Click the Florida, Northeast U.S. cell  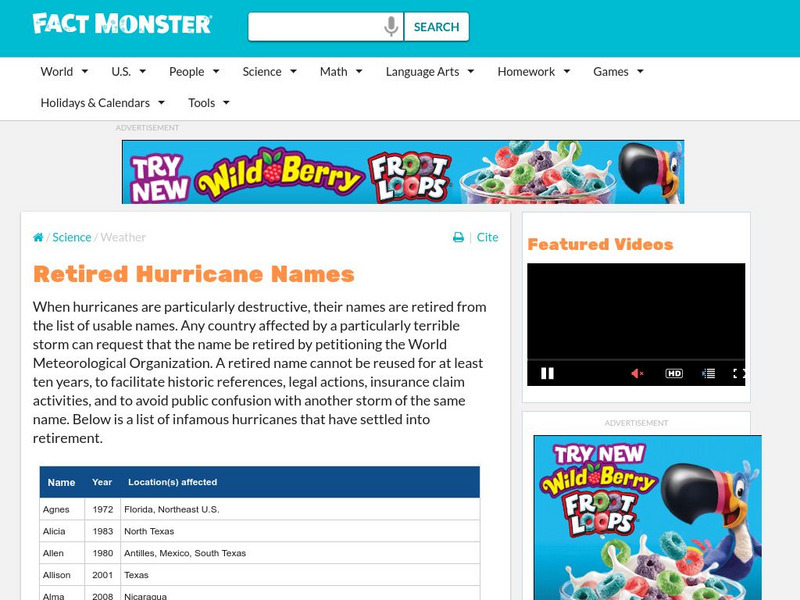click(x=300, y=509)
